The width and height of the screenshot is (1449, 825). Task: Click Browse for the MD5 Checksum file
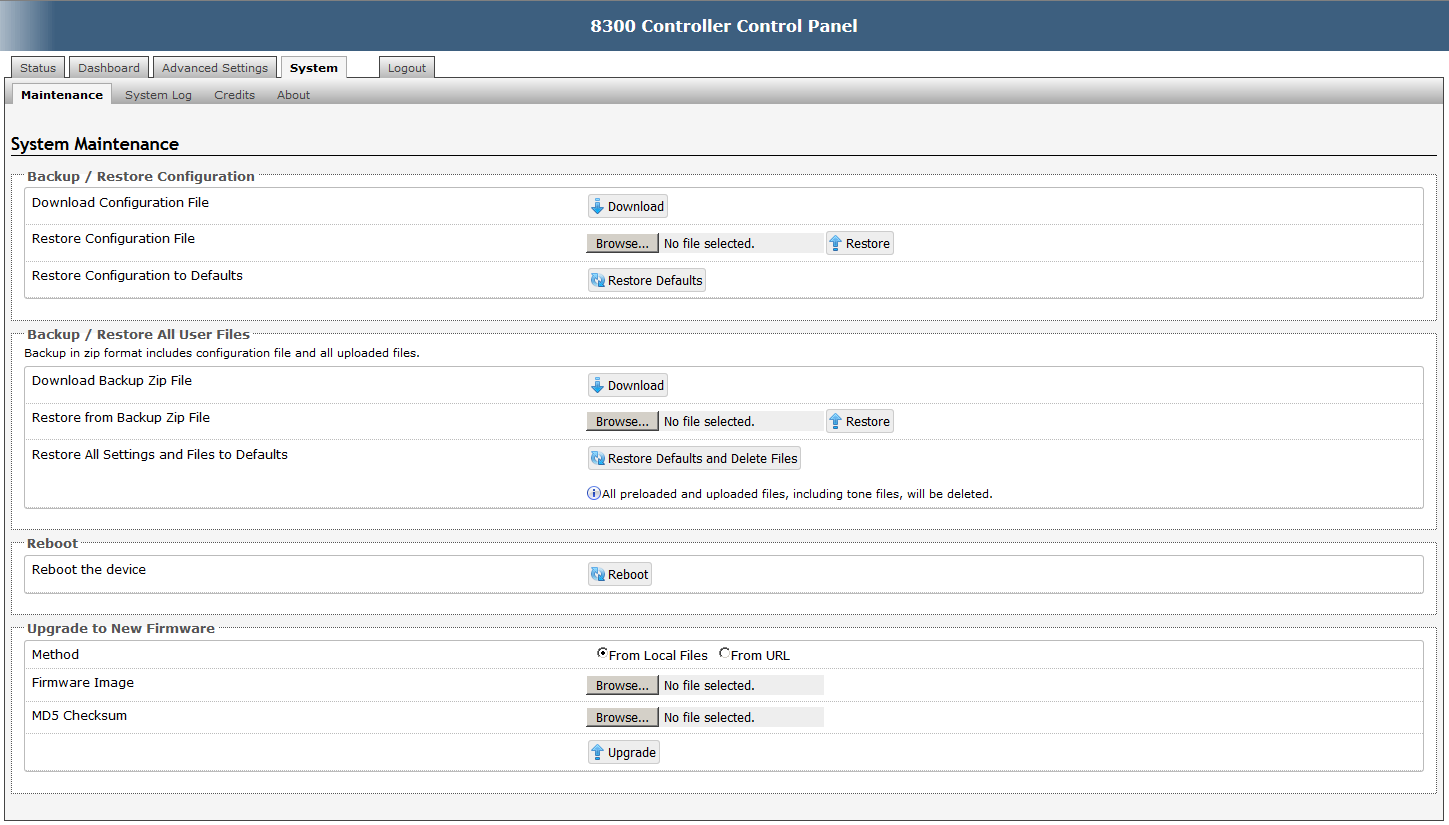622,717
